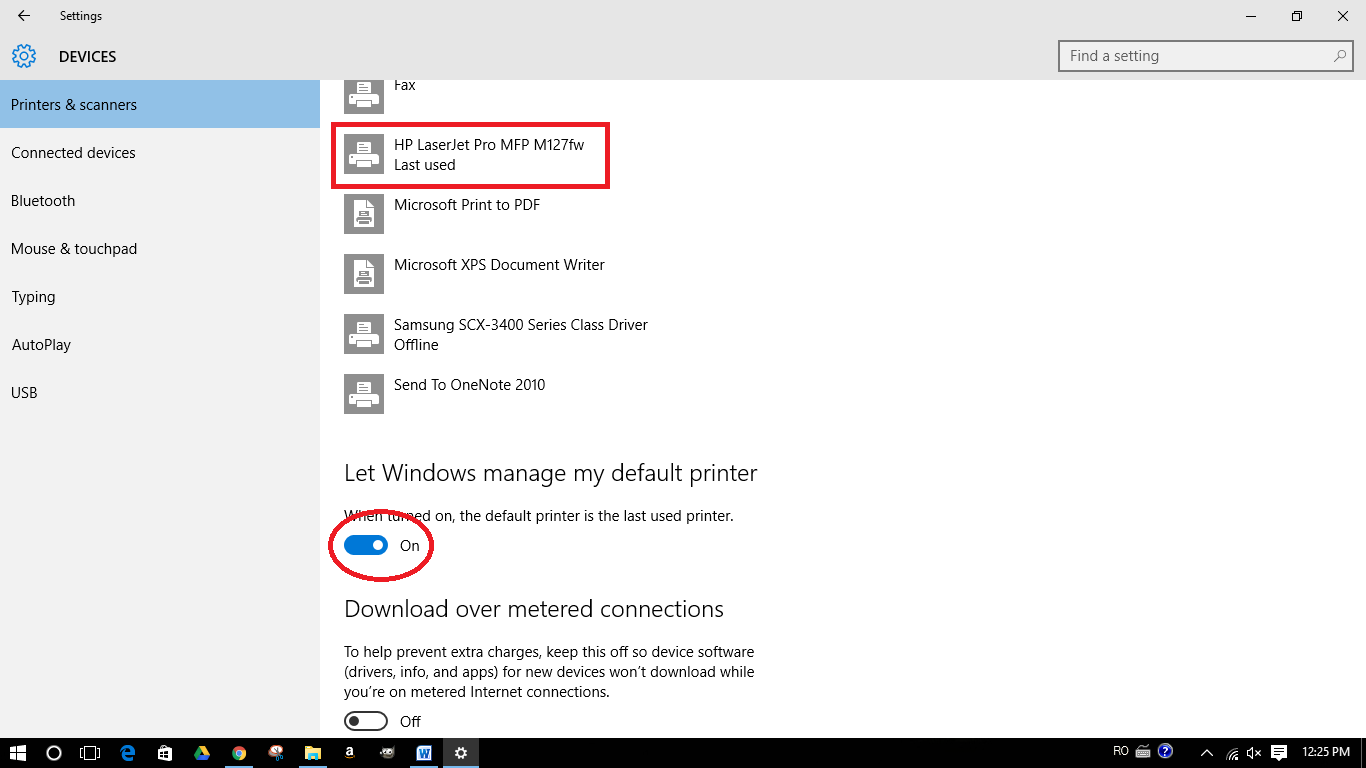1366x768 pixels.
Task: Click the Settings gear on the taskbar
Action: (461, 753)
